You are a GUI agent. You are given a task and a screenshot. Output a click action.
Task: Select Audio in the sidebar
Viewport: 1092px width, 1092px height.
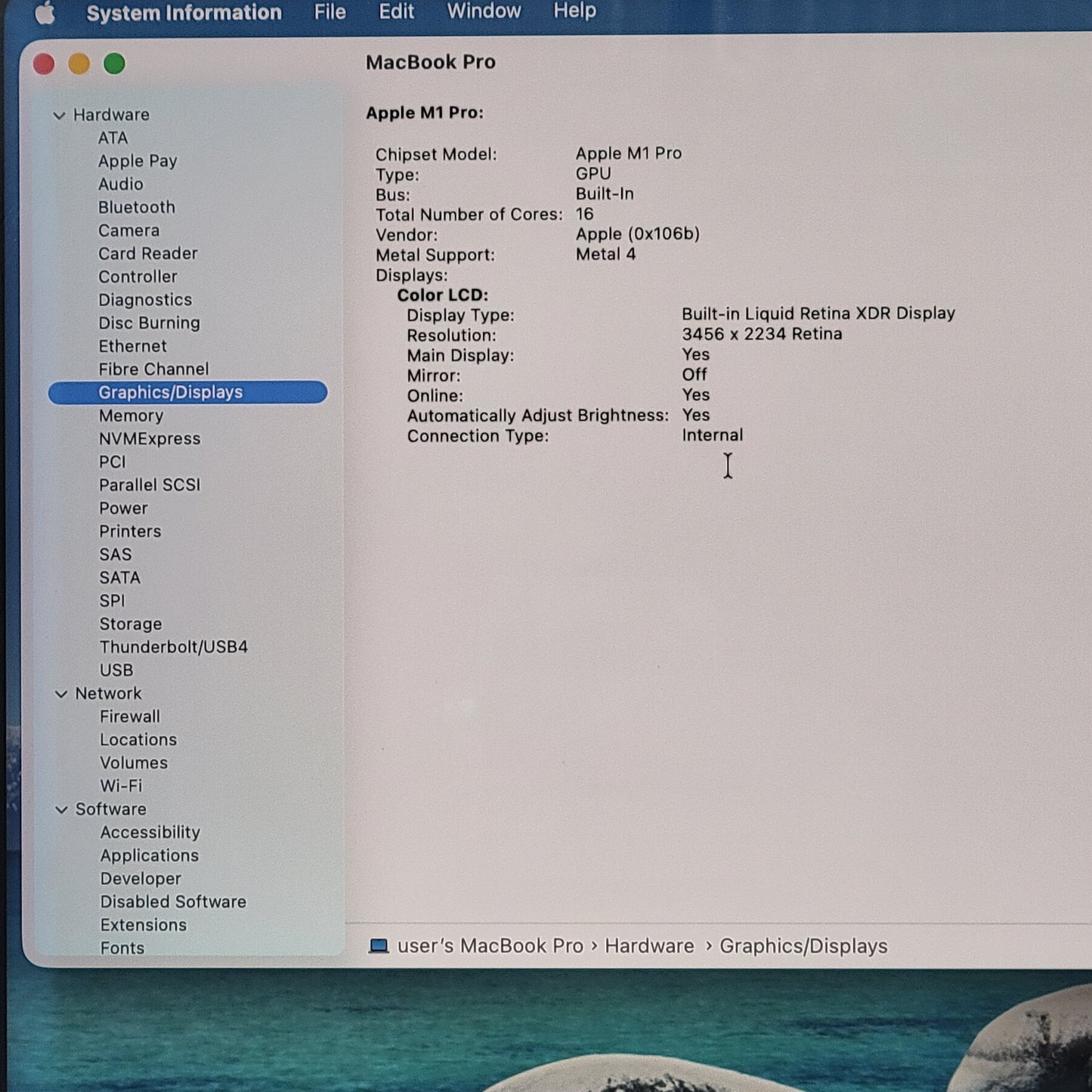coord(120,184)
